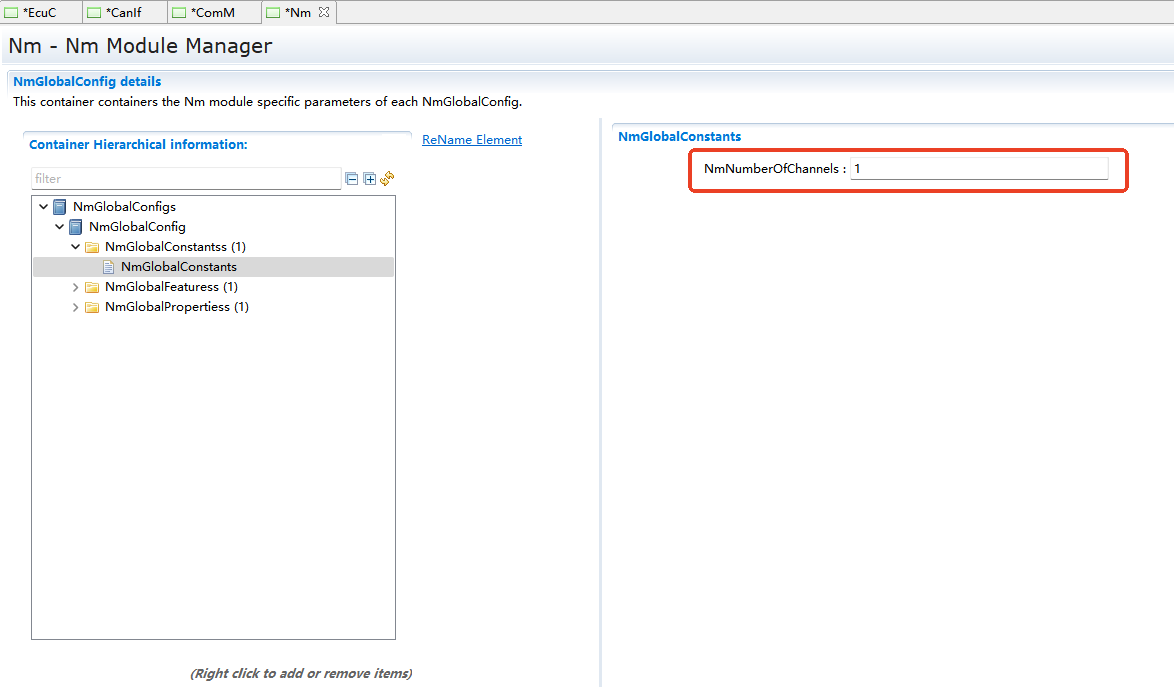Click the yellow refresh/sync icon beside filter
Viewport: 1174px width, 688px height.
[387, 179]
